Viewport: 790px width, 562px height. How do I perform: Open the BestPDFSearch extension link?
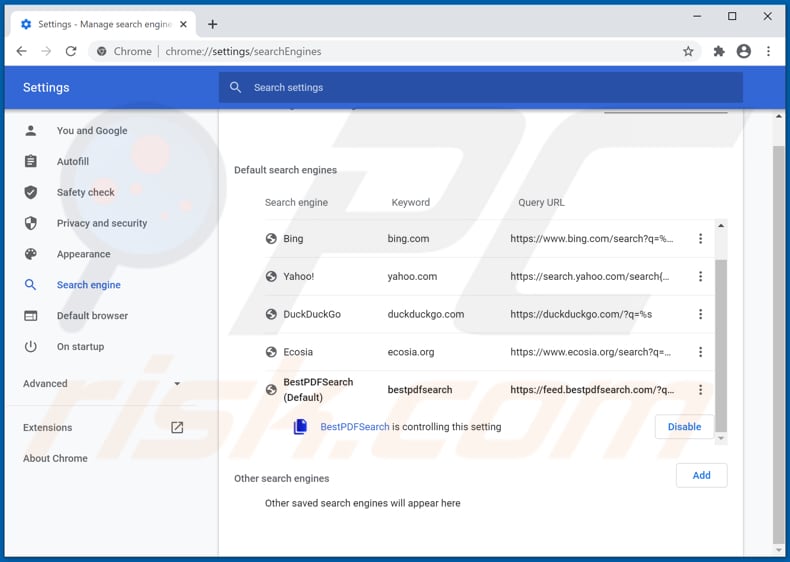click(x=354, y=427)
